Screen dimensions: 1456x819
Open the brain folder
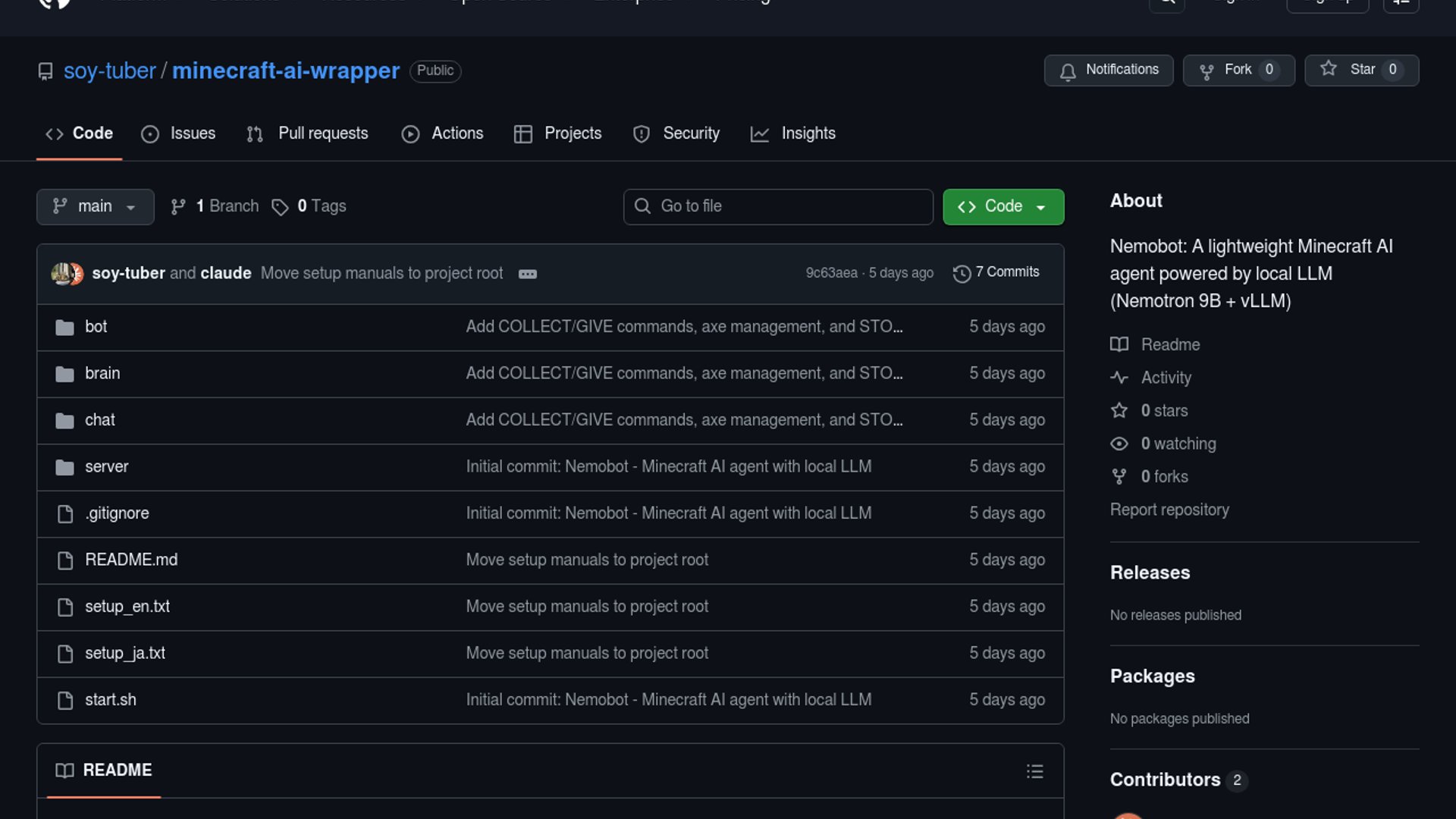102,373
